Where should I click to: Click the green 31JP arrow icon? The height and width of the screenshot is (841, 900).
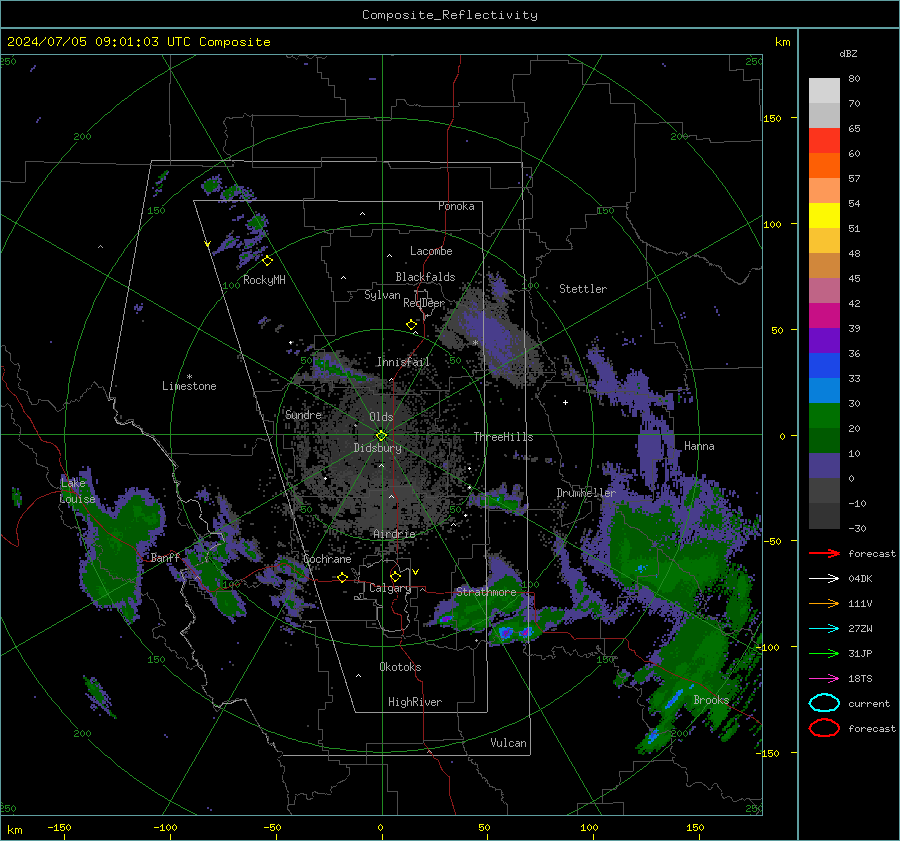(x=824, y=653)
